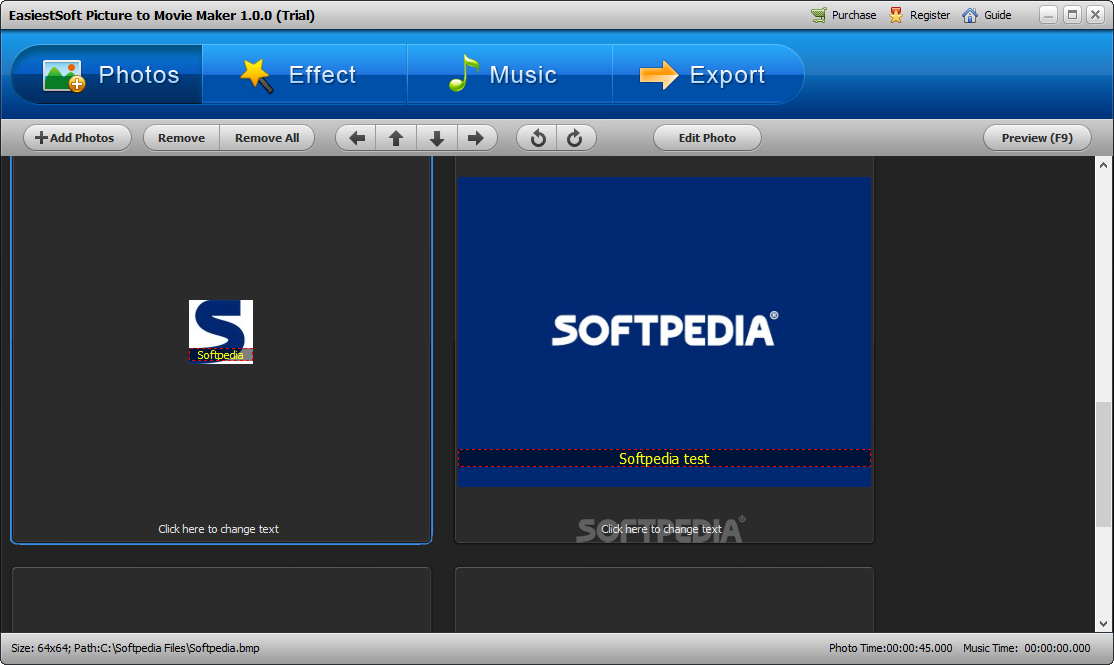Move photo right with right arrow
Image resolution: width=1114 pixels, height=665 pixels.
pos(476,138)
